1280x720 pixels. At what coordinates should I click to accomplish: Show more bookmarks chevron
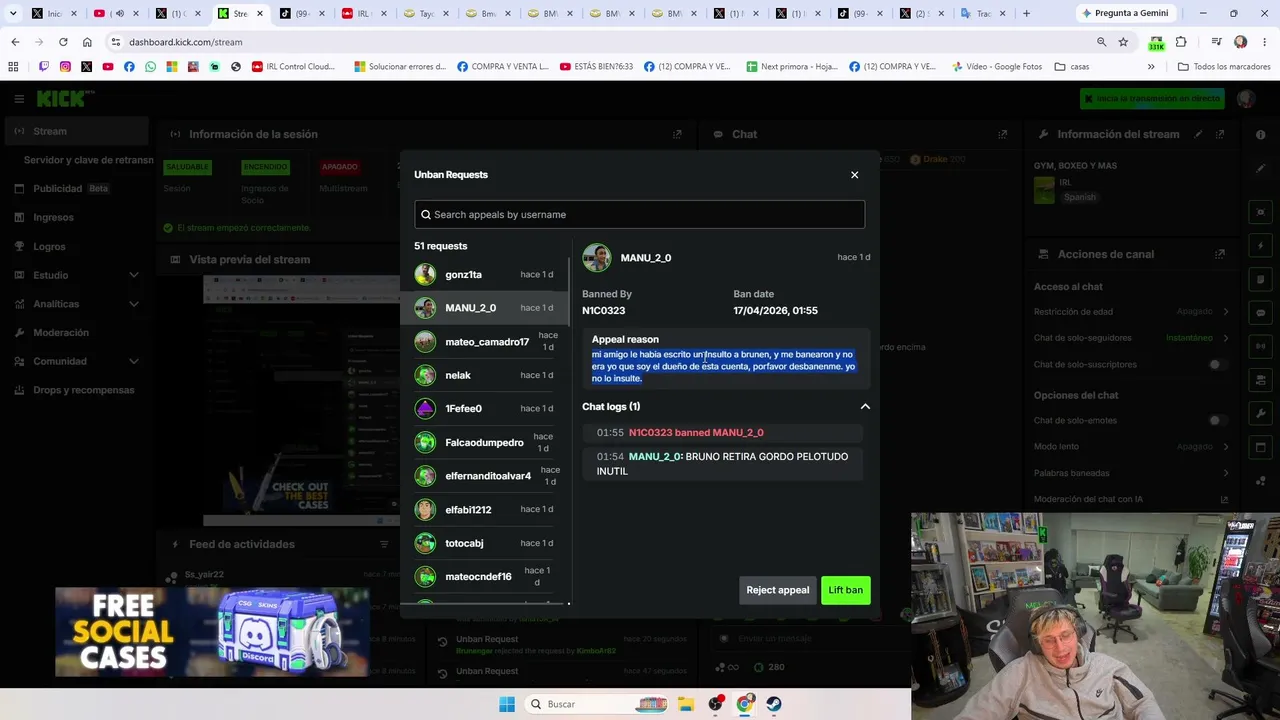[x=1151, y=67]
